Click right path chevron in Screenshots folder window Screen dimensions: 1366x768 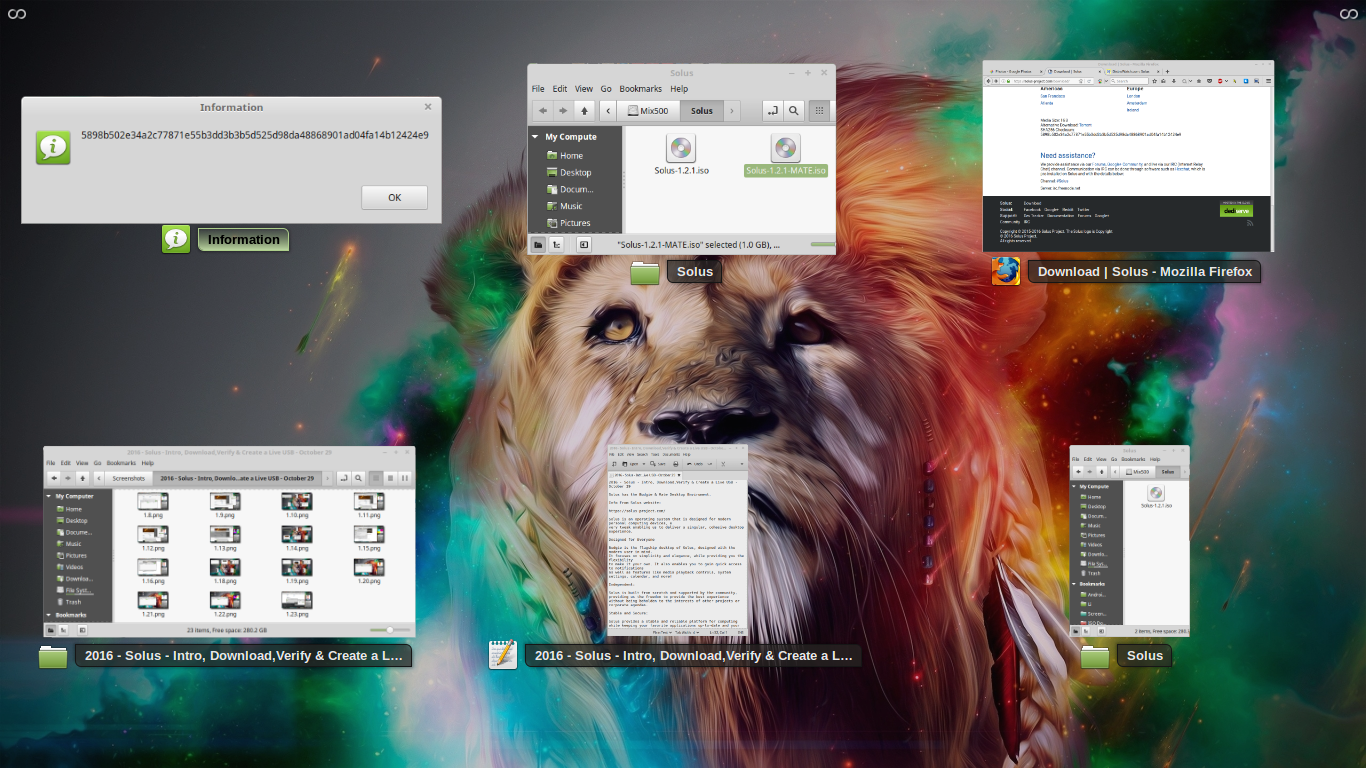pyautogui.click(x=327, y=478)
